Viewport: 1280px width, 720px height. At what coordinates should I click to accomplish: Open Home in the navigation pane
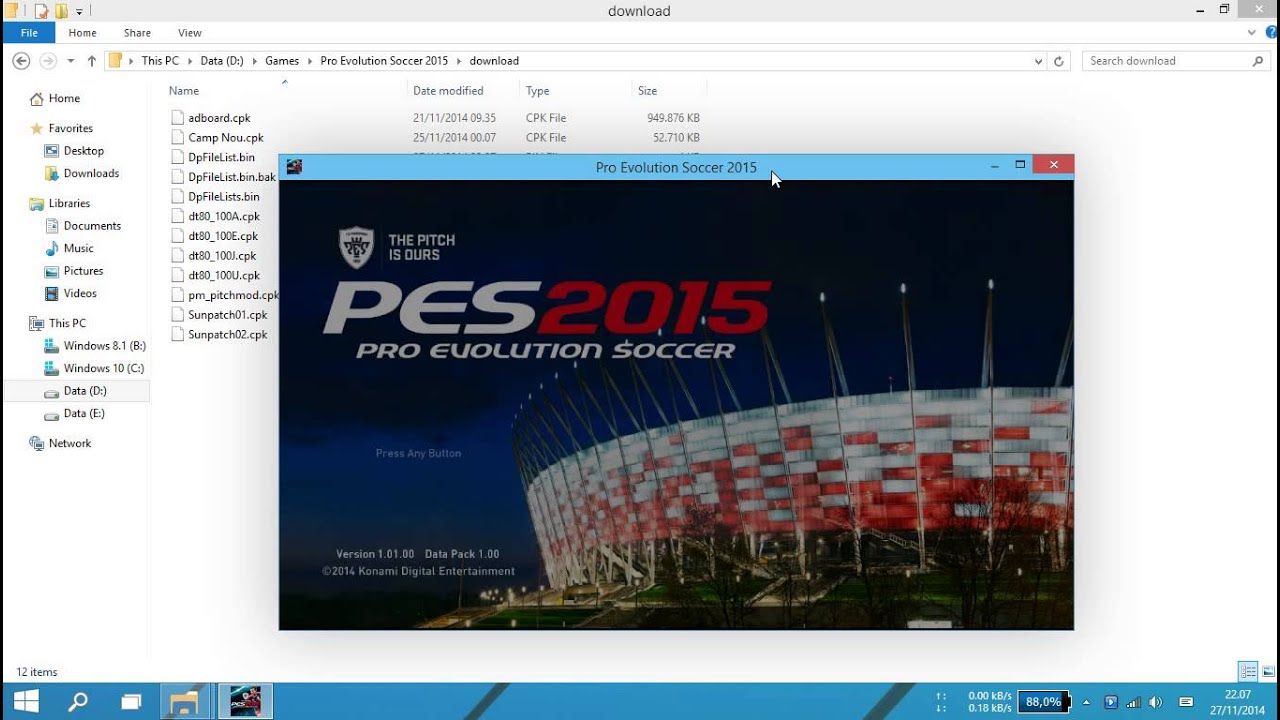[64, 99]
